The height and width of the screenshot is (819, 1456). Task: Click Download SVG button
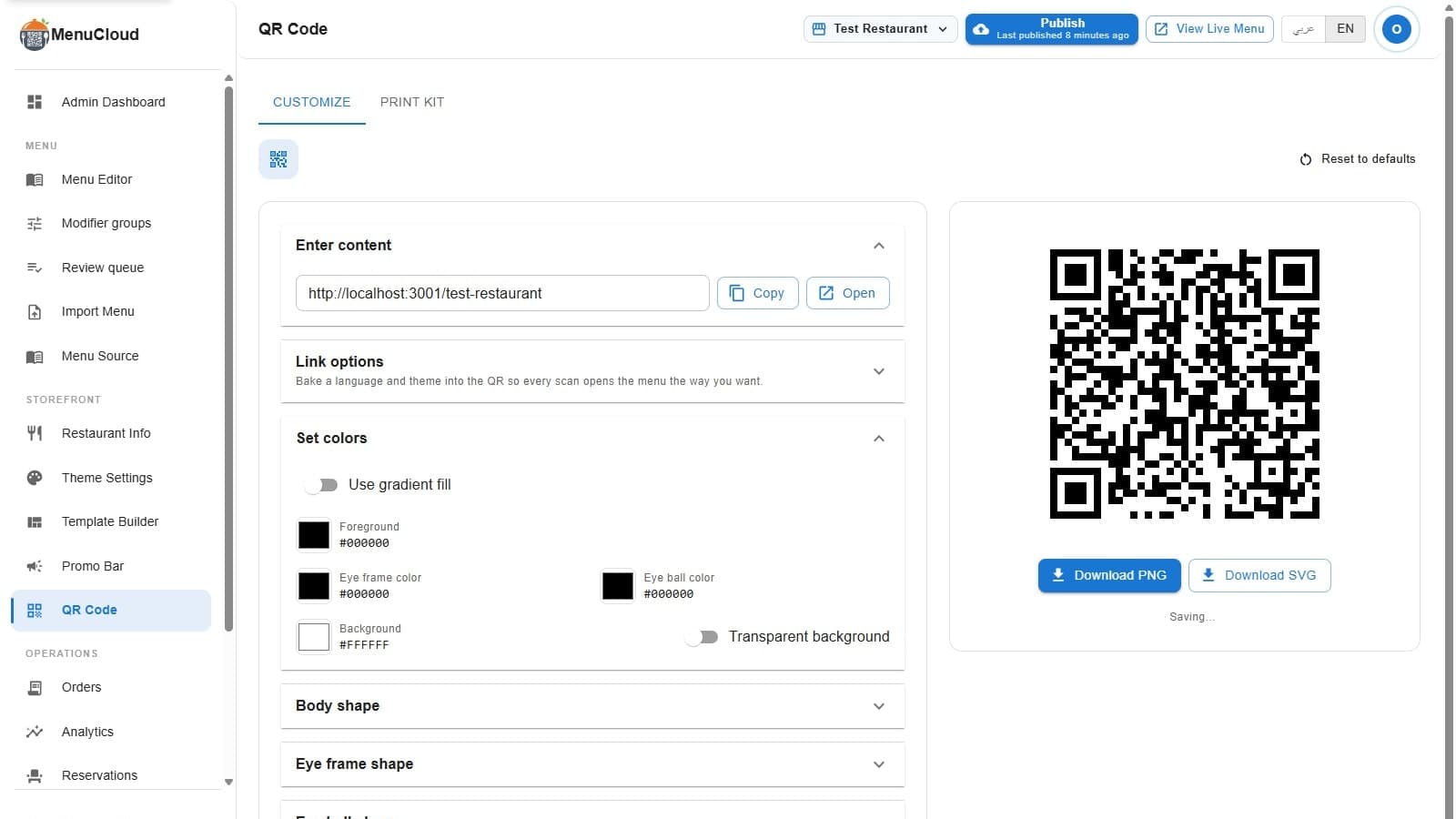[1259, 575]
